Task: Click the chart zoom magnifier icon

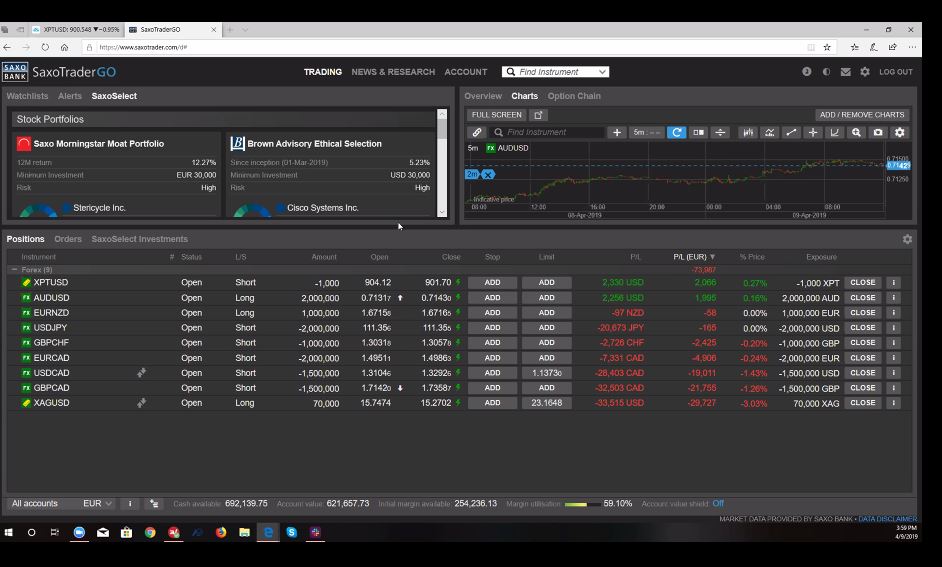Action: (x=856, y=132)
